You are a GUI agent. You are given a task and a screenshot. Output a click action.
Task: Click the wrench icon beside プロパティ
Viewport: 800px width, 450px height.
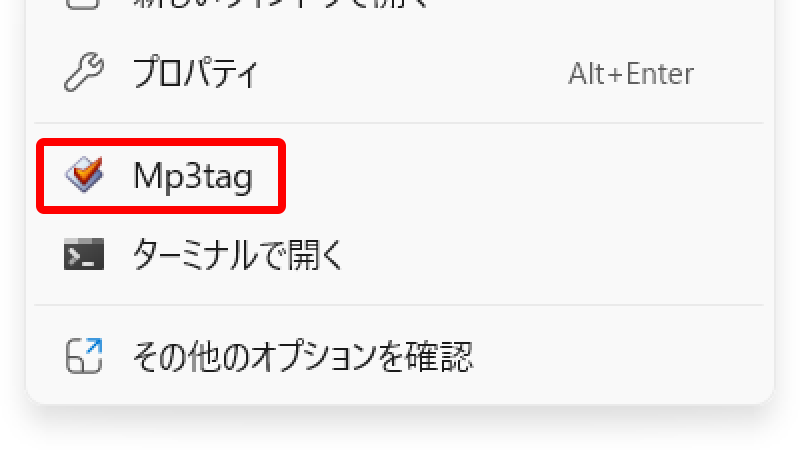[84, 72]
